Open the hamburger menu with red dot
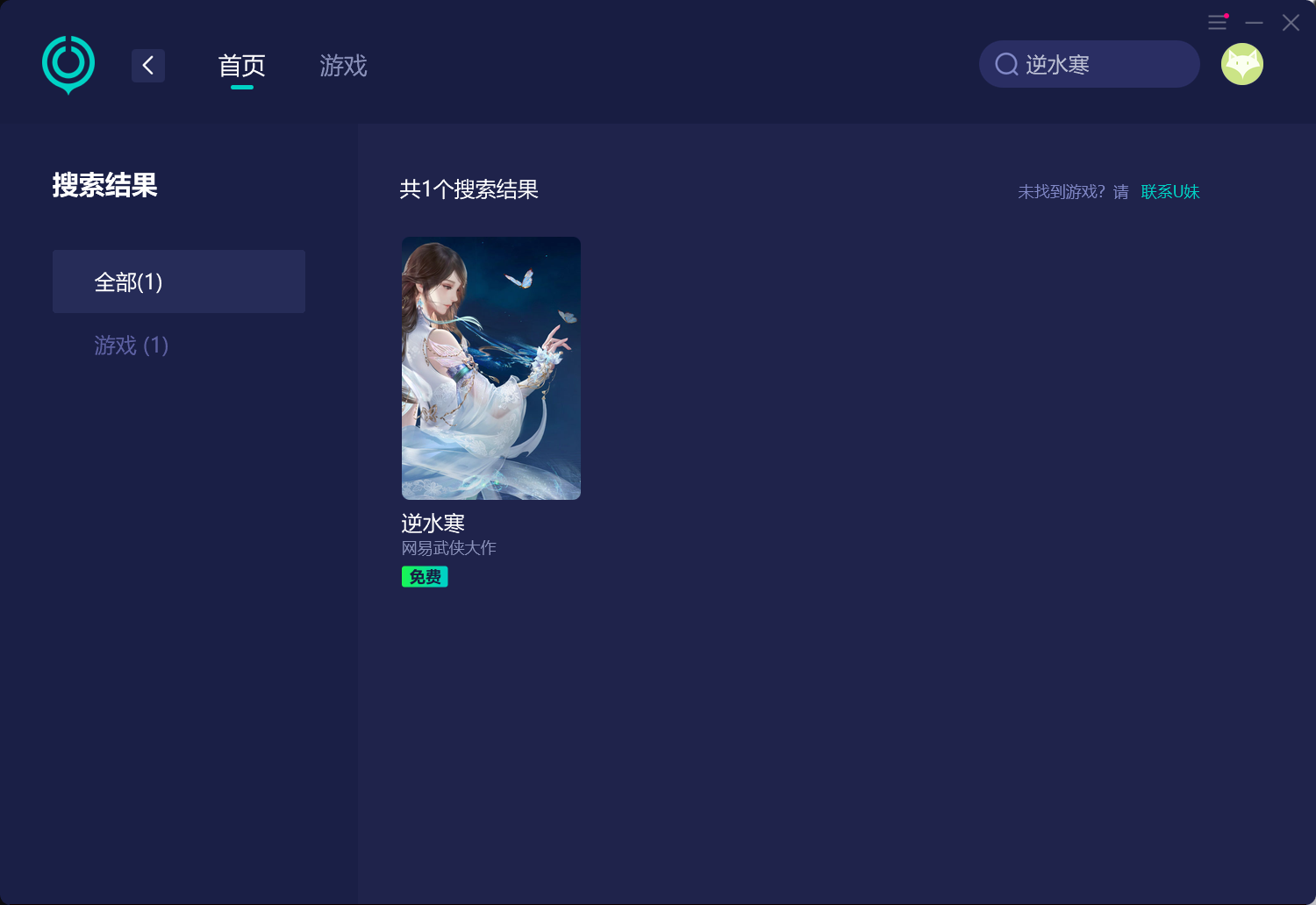The image size is (1316, 905). click(x=1218, y=23)
